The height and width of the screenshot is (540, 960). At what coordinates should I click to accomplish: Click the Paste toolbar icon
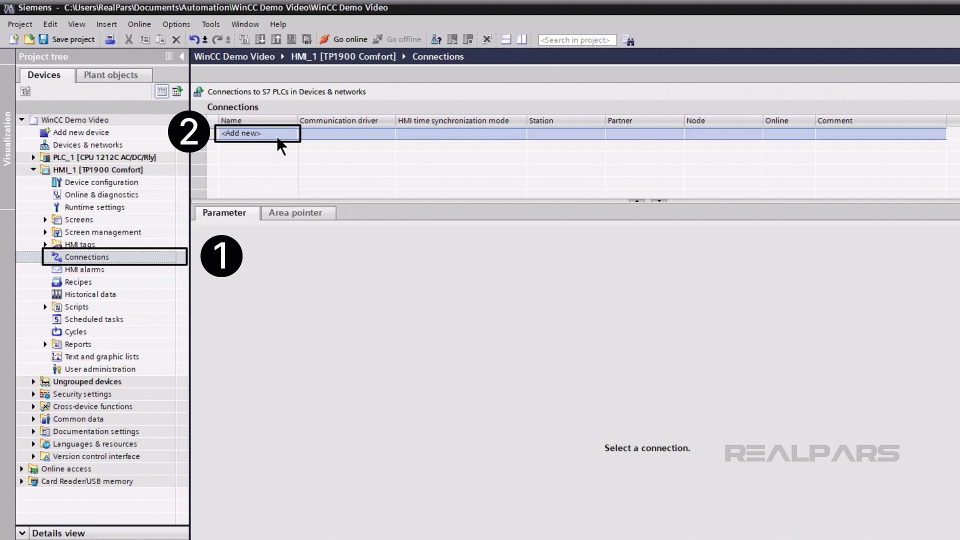click(x=160, y=39)
